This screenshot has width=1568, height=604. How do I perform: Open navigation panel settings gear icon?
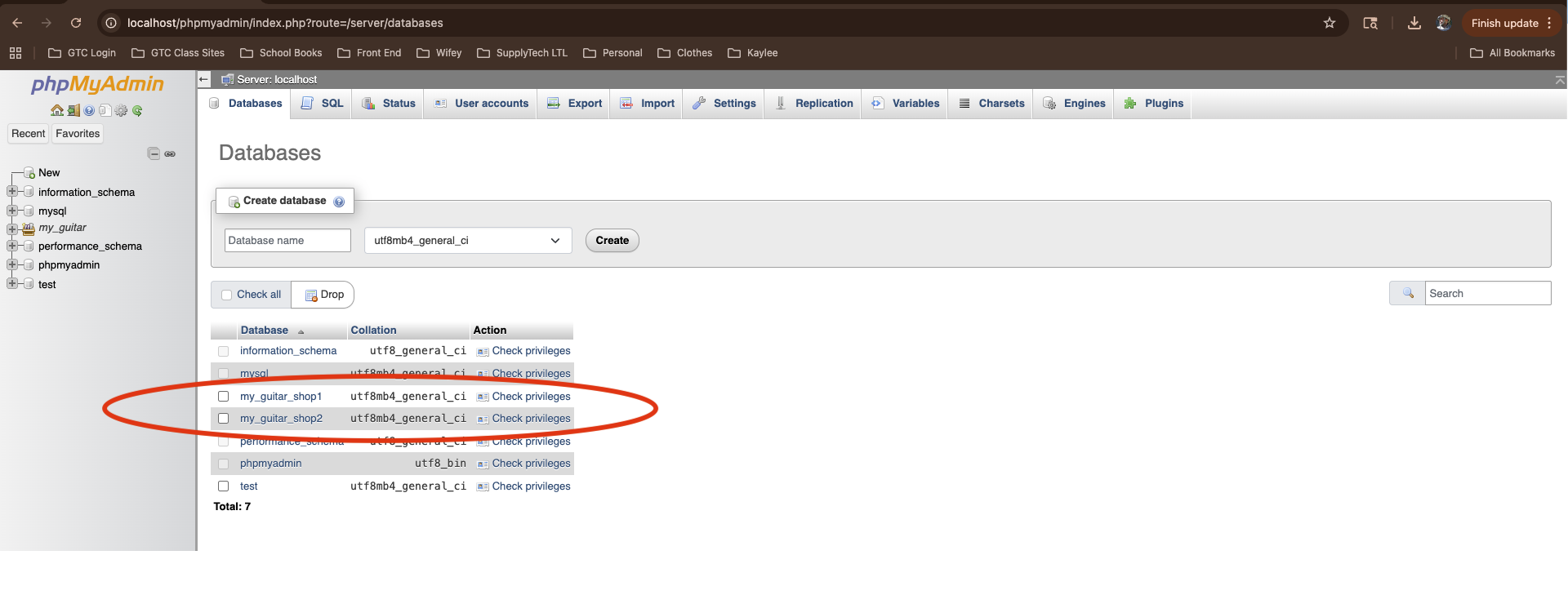121,111
